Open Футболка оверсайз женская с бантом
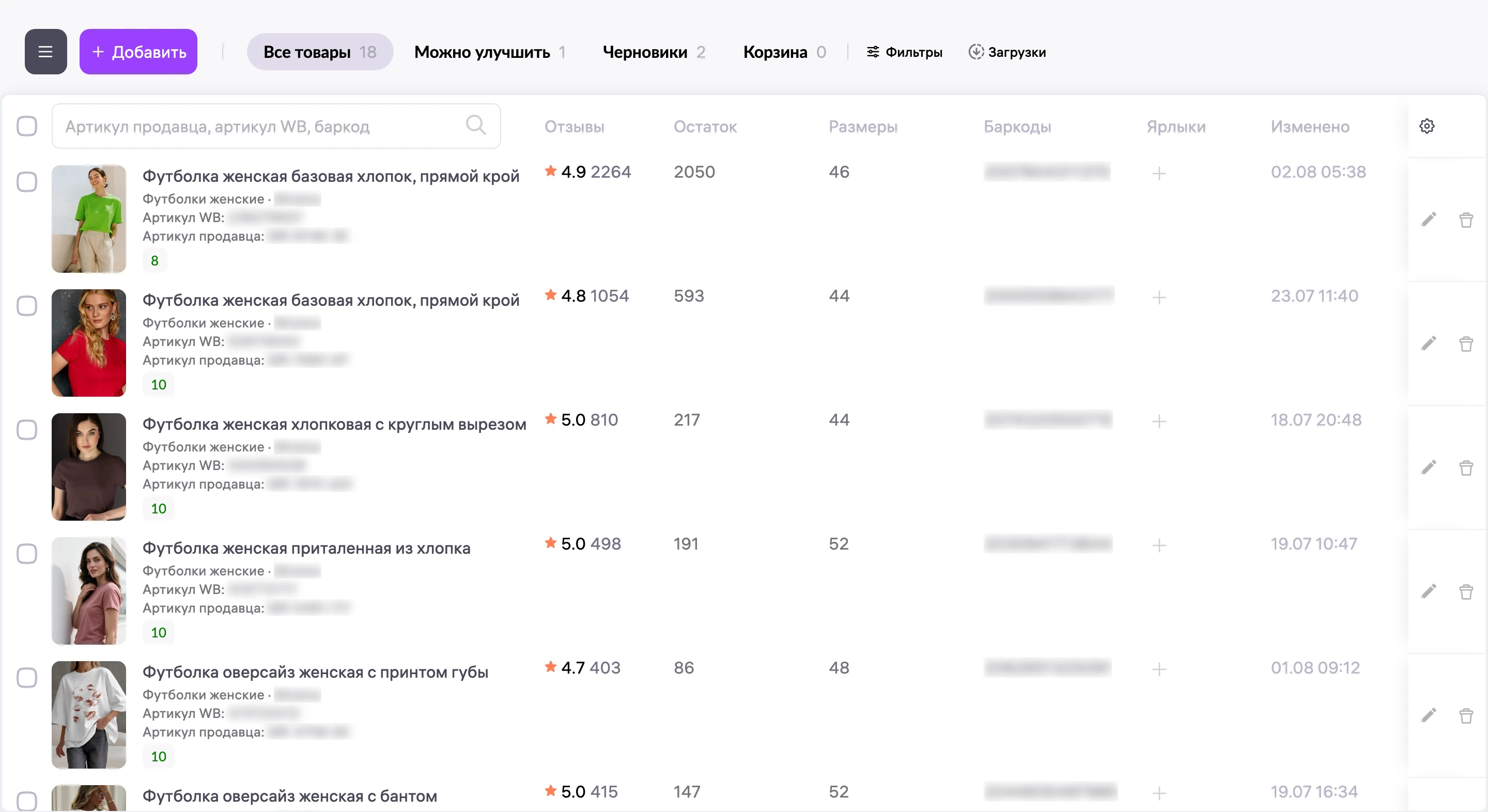 (290, 796)
